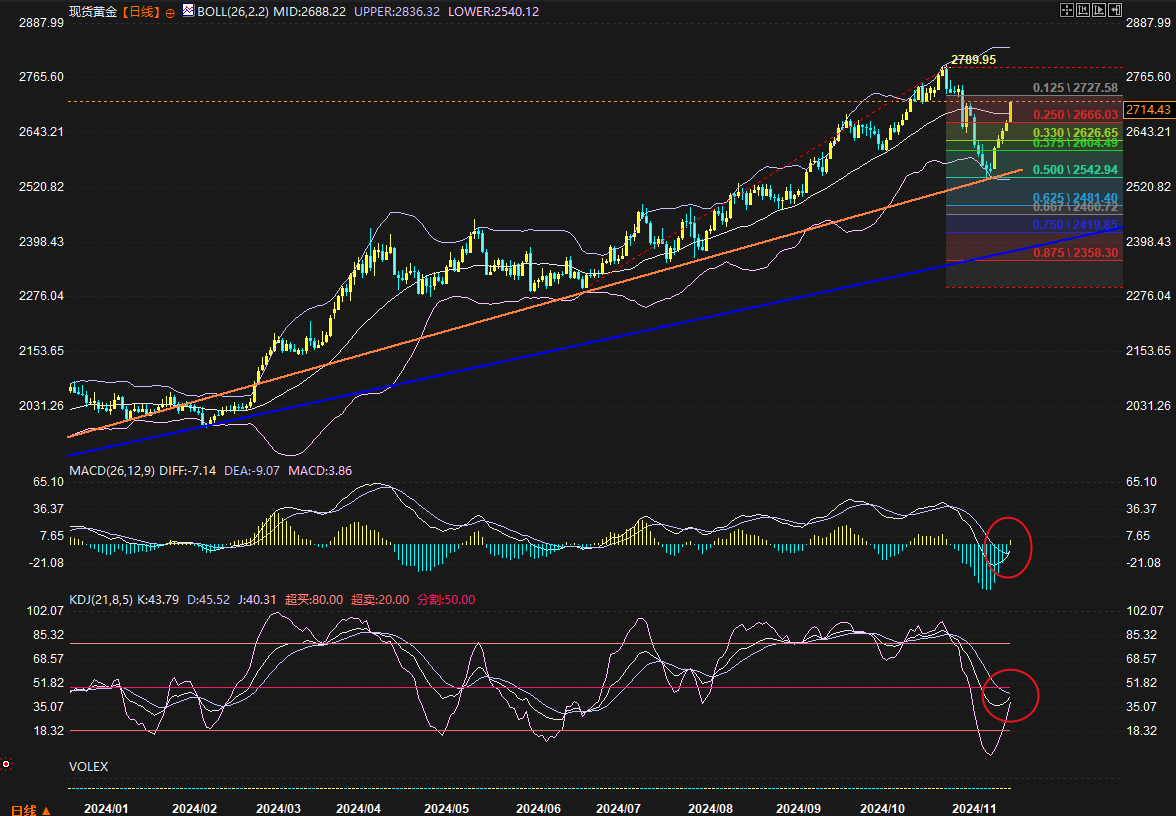The height and width of the screenshot is (816, 1176).
Task: Open the 日线 period dropdown at bottom left
Action: [28, 808]
